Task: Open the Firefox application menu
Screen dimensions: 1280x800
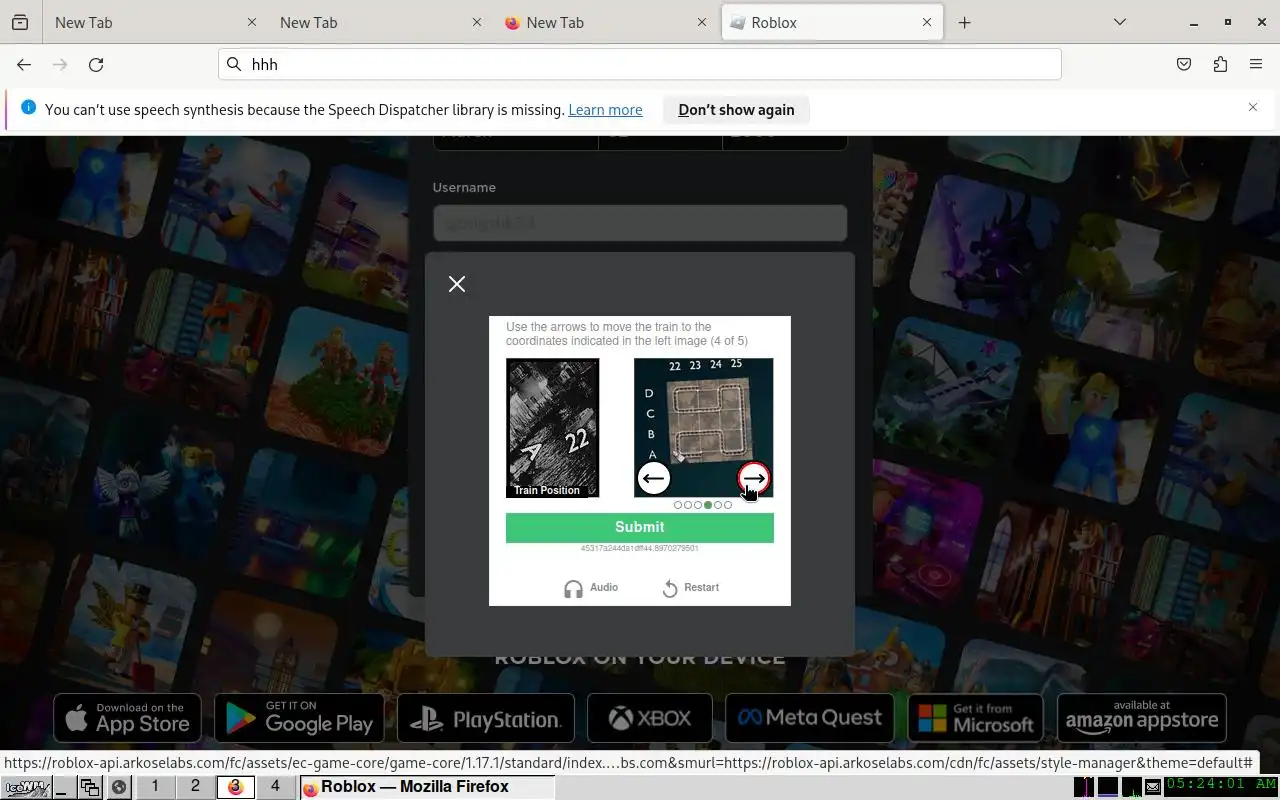Action: coord(1256,64)
